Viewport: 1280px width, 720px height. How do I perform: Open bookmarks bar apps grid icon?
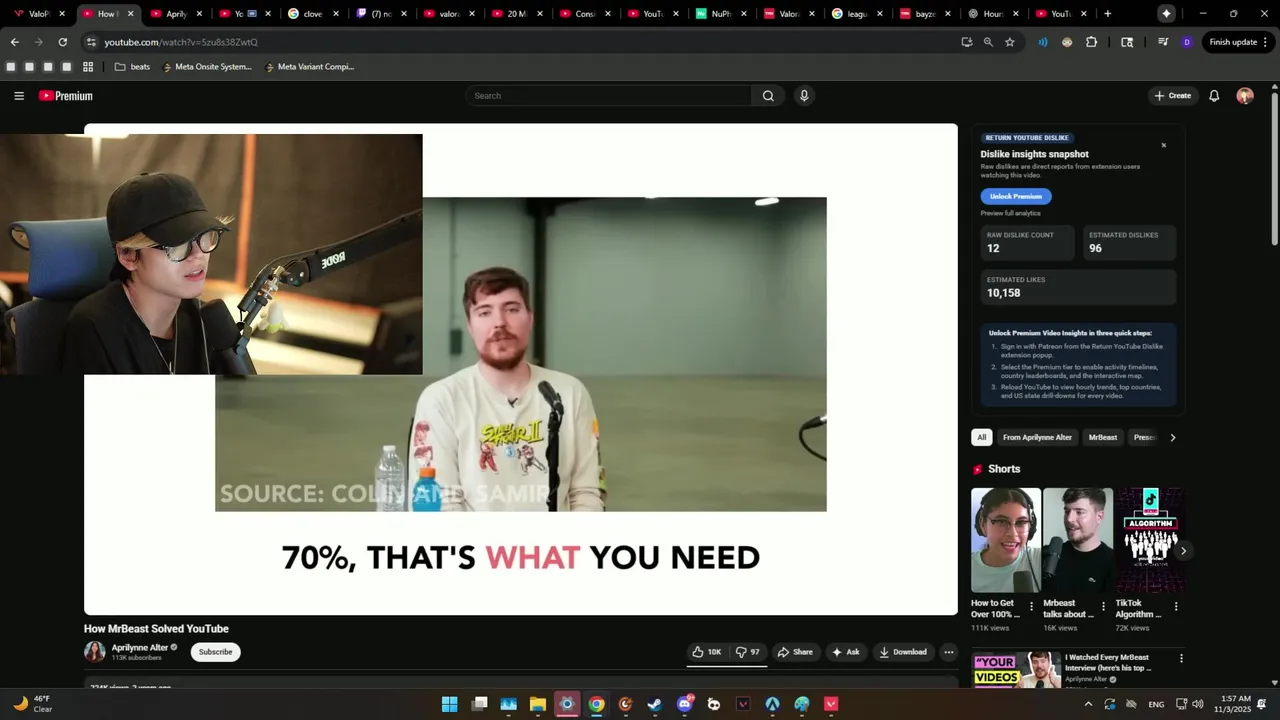[88, 67]
